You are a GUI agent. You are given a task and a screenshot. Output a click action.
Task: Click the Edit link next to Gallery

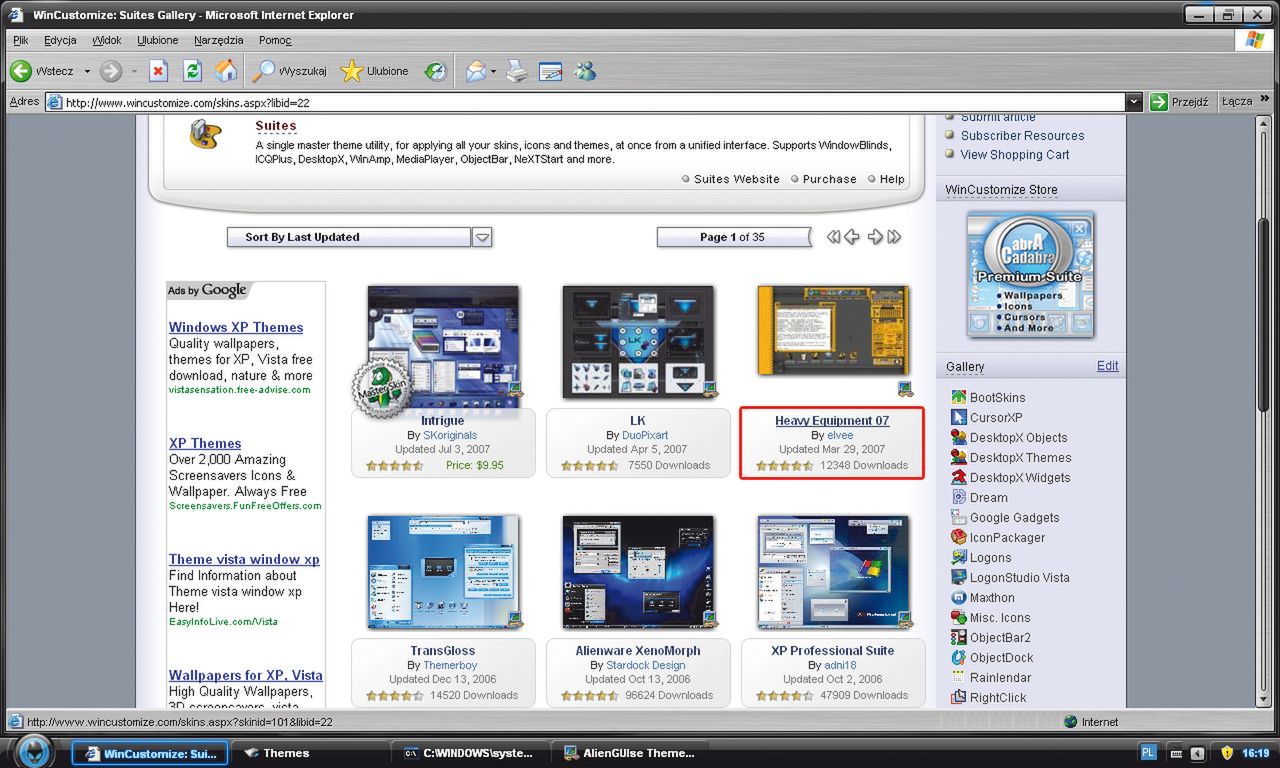coord(1108,366)
